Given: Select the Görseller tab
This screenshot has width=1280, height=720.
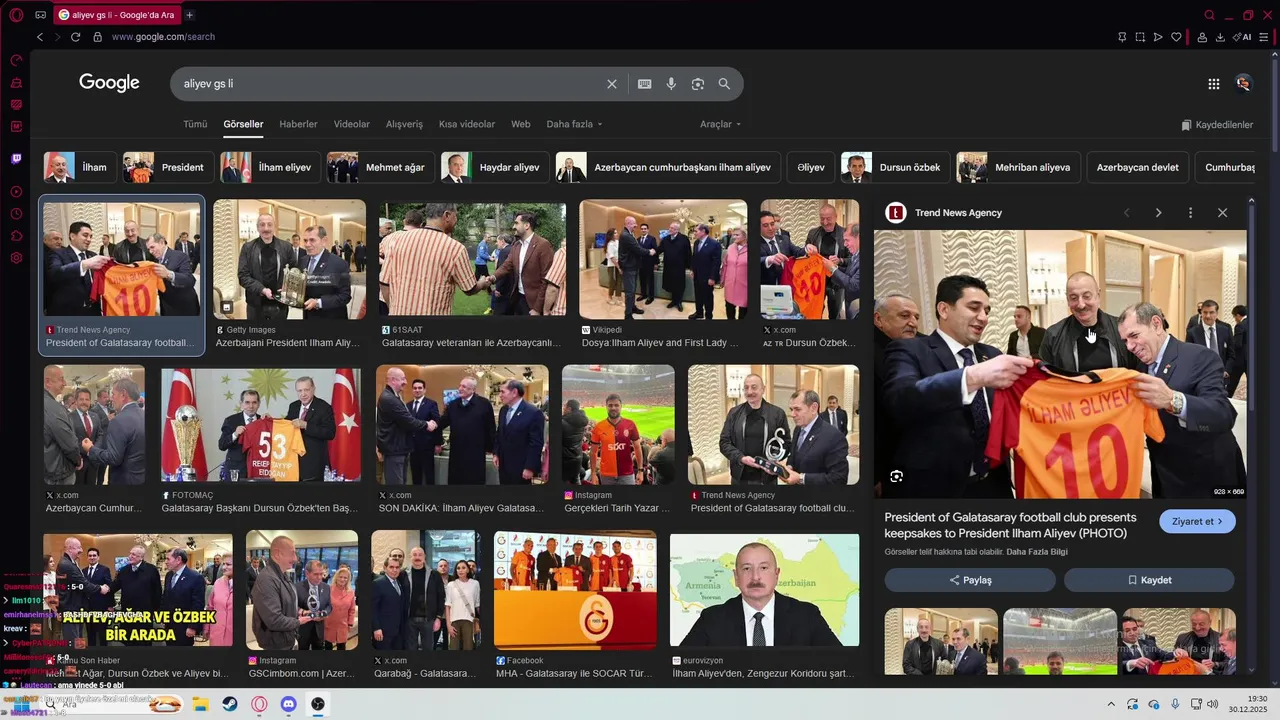Looking at the screenshot, I should (243, 124).
